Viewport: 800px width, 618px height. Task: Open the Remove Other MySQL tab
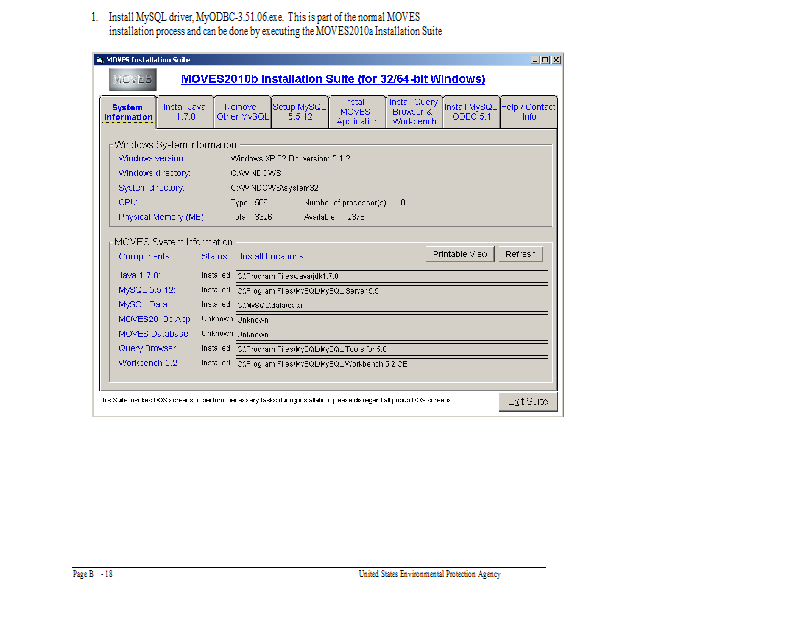click(x=242, y=112)
